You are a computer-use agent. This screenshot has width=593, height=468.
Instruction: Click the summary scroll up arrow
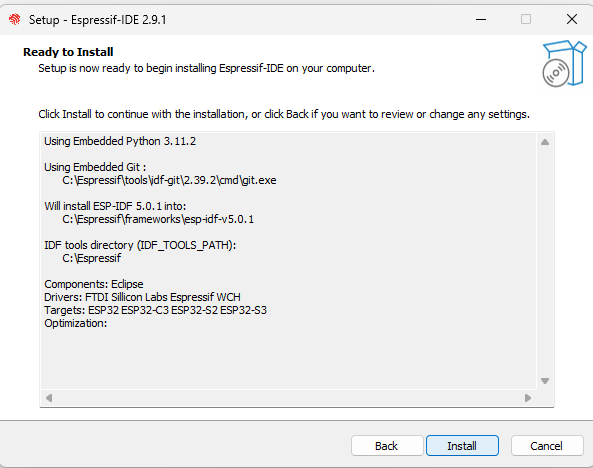click(x=545, y=142)
